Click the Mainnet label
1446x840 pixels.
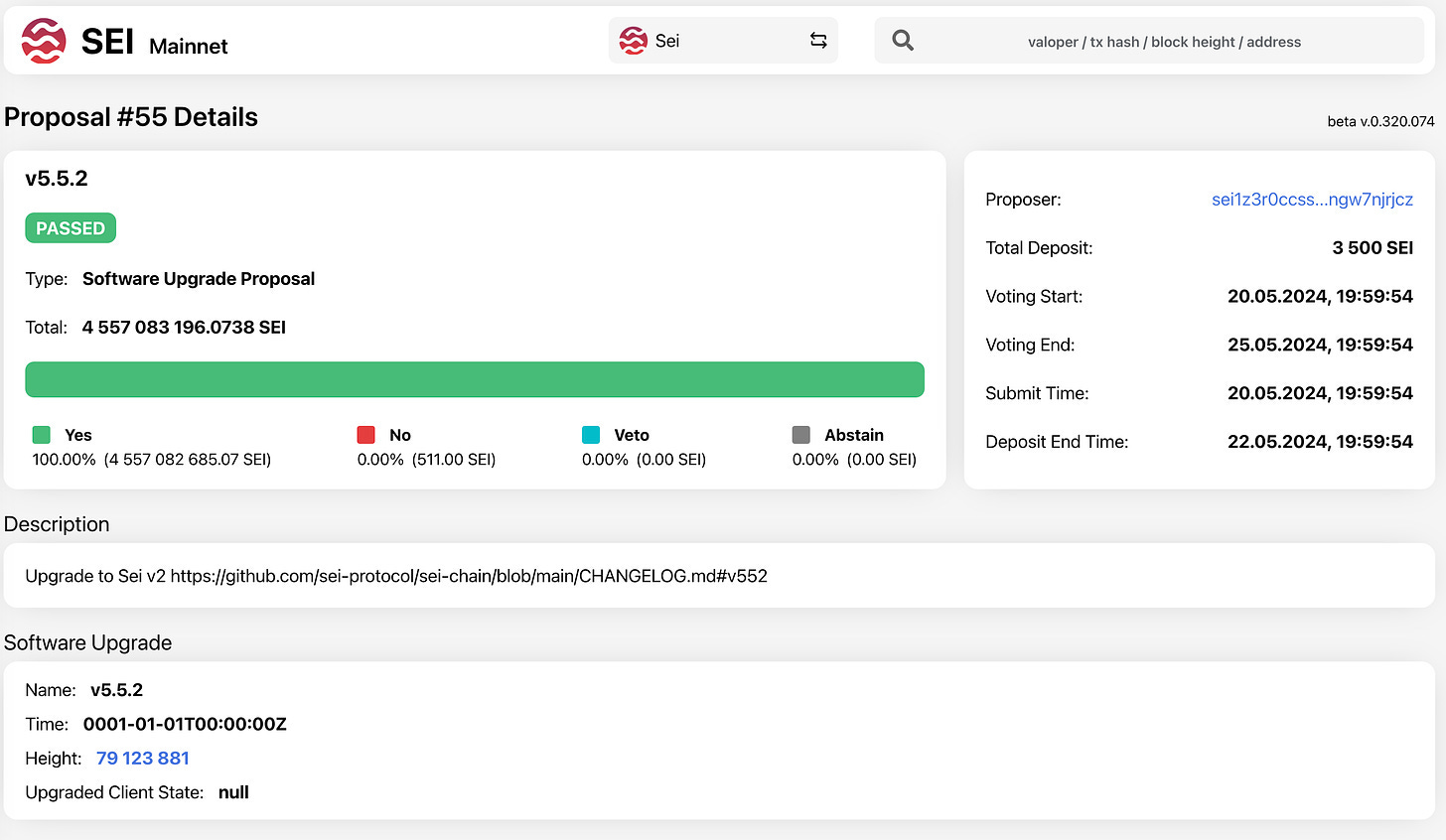coord(189,46)
